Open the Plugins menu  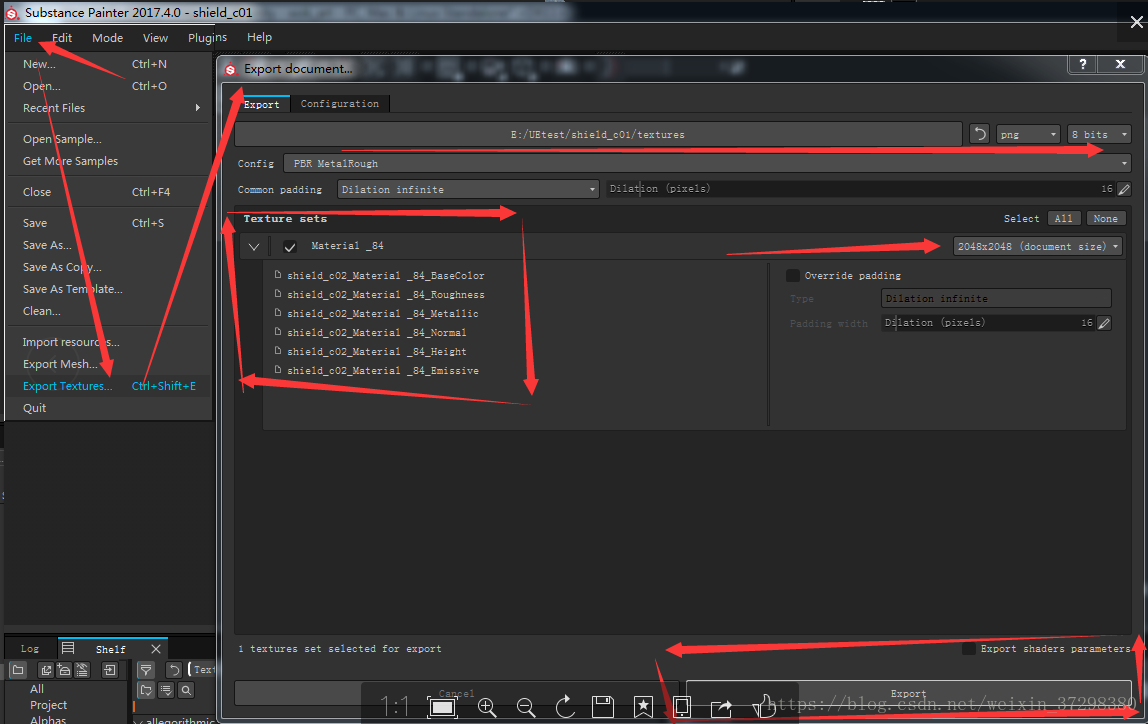click(x=207, y=37)
